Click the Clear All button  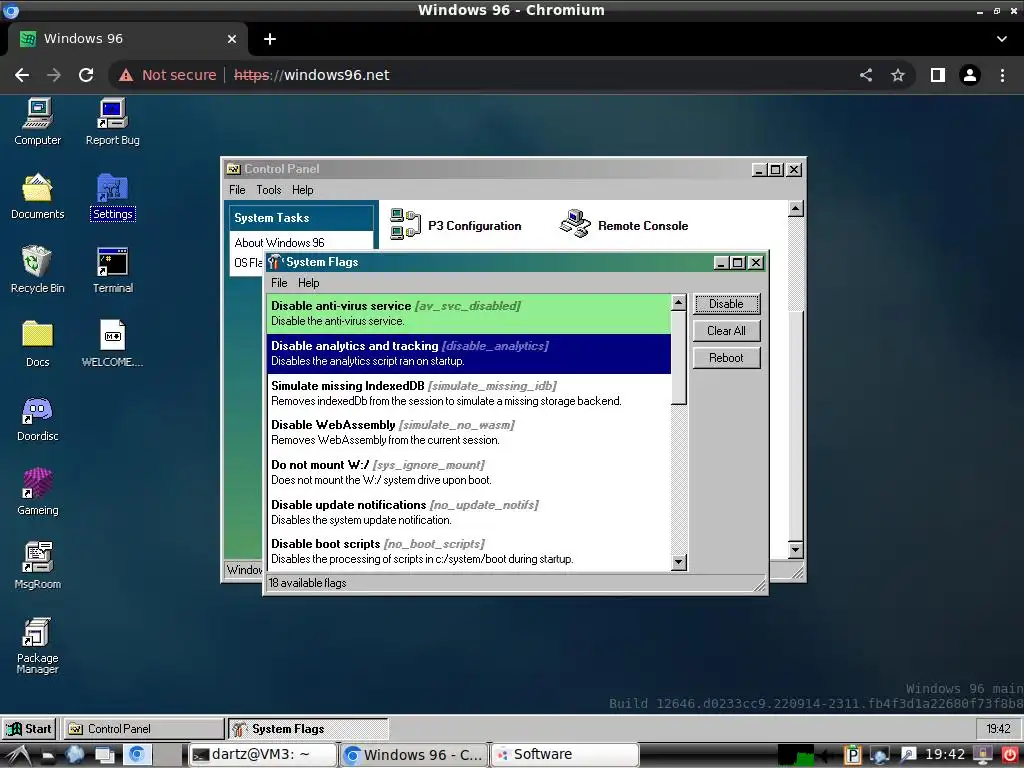pyautogui.click(x=726, y=331)
